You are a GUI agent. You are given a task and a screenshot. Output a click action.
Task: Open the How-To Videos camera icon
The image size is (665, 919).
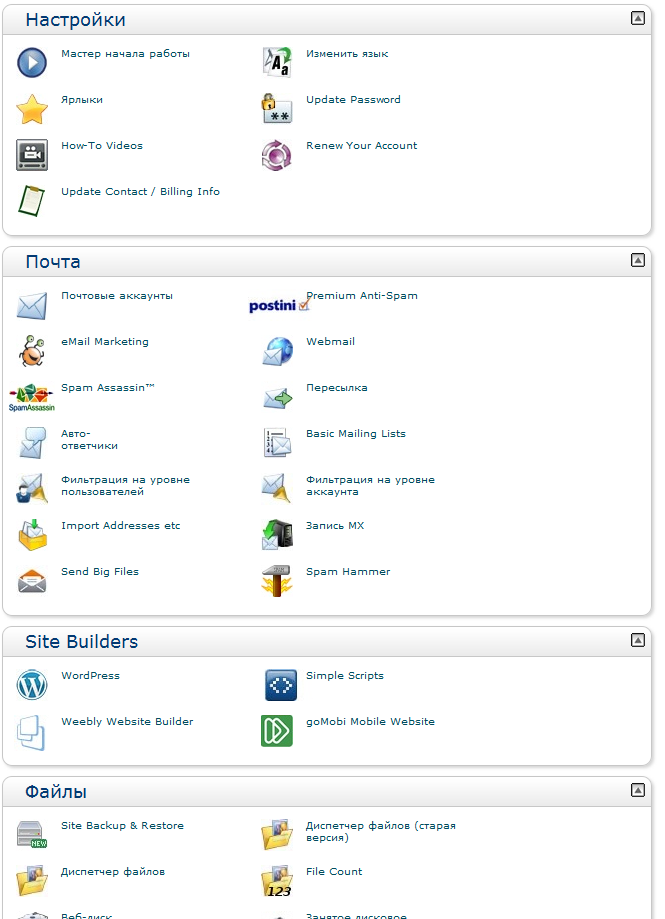(32, 155)
